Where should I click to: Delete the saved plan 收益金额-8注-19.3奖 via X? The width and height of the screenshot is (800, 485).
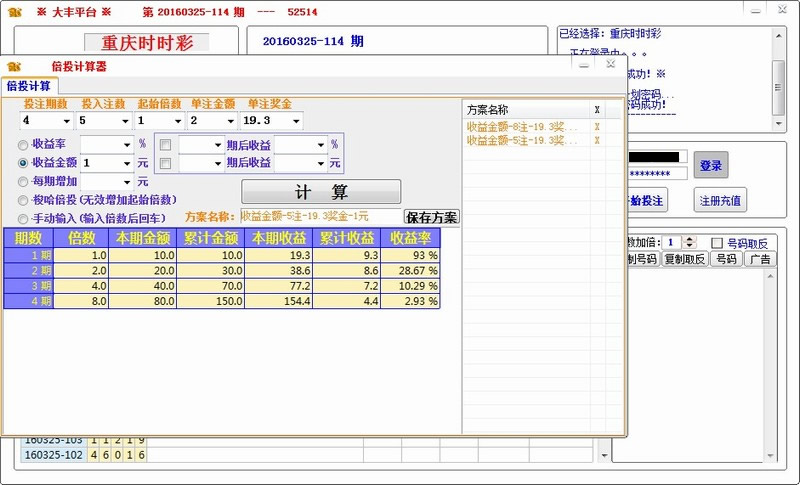pos(597,126)
